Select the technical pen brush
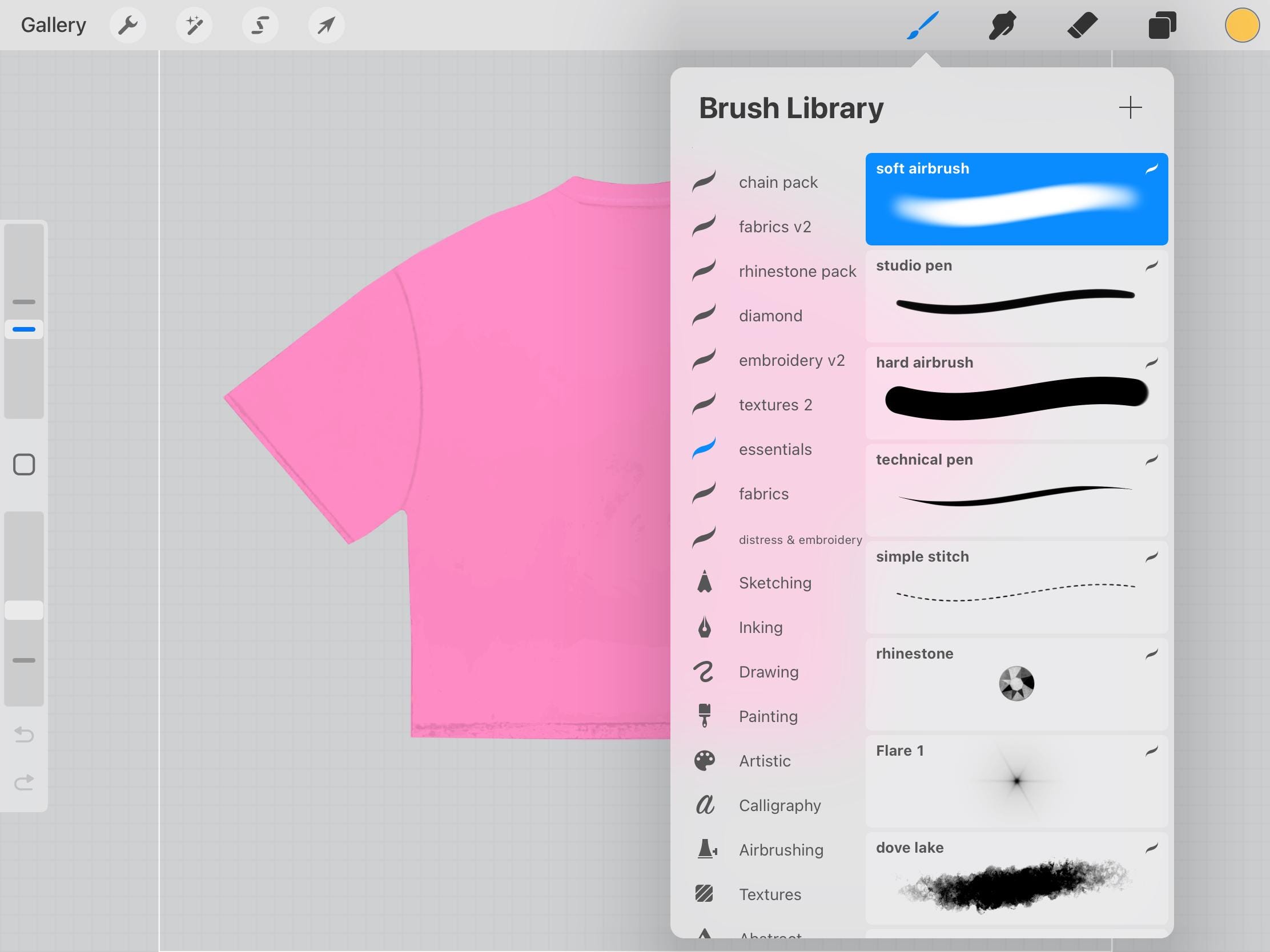Screen dimensions: 1270x952 [1016, 490]
